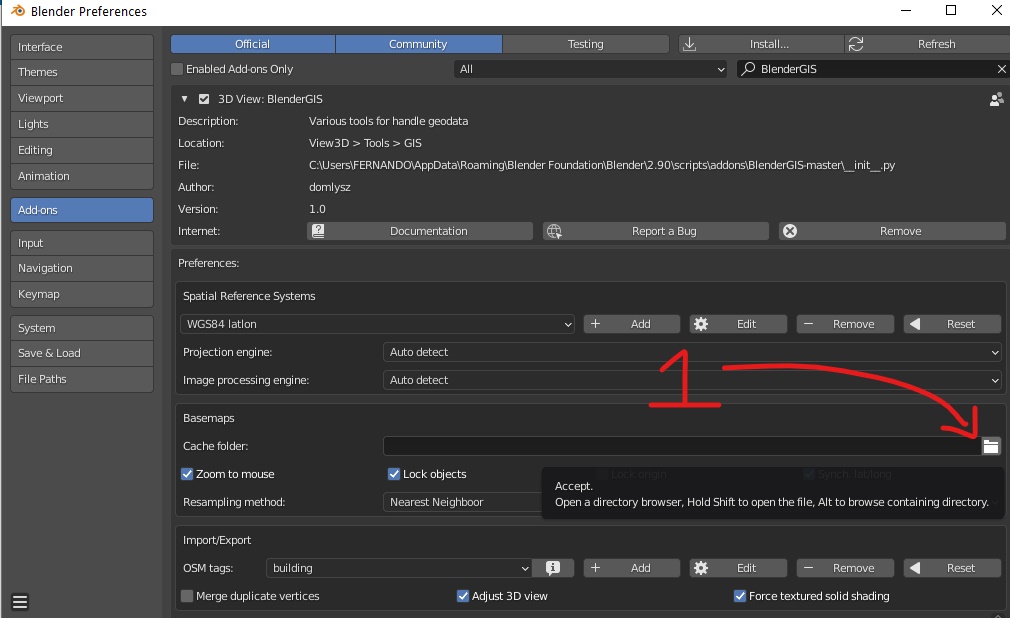
Task: Collapse the BlenderGIS add-on details
Action: 184,99
